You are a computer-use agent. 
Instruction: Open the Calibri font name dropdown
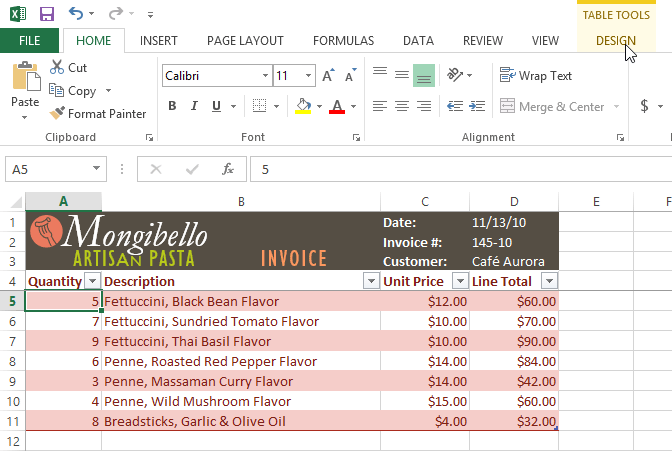click(266, 76)
